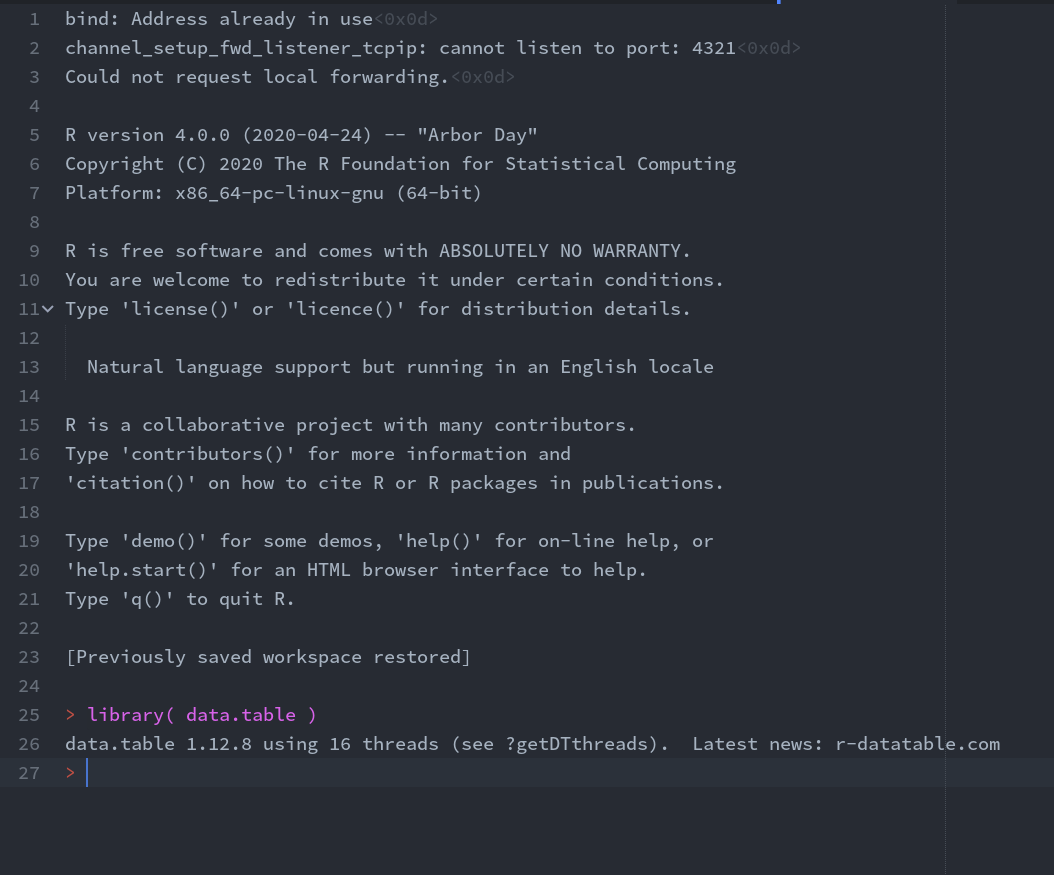Collapse the fold chevron at line 11
1054x875 pixels.
pyautogui.click(x=48, y=309)
